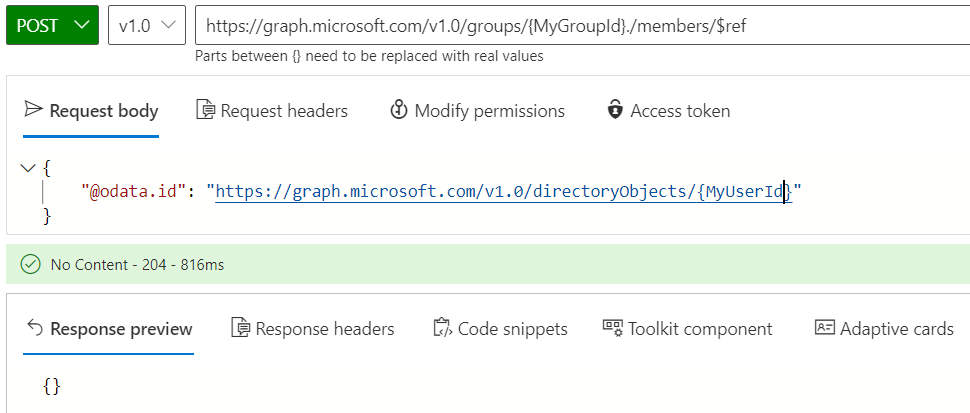Click the Request headers document icon
This screenshot has width=970, height=413.
(x=205, y=110)
